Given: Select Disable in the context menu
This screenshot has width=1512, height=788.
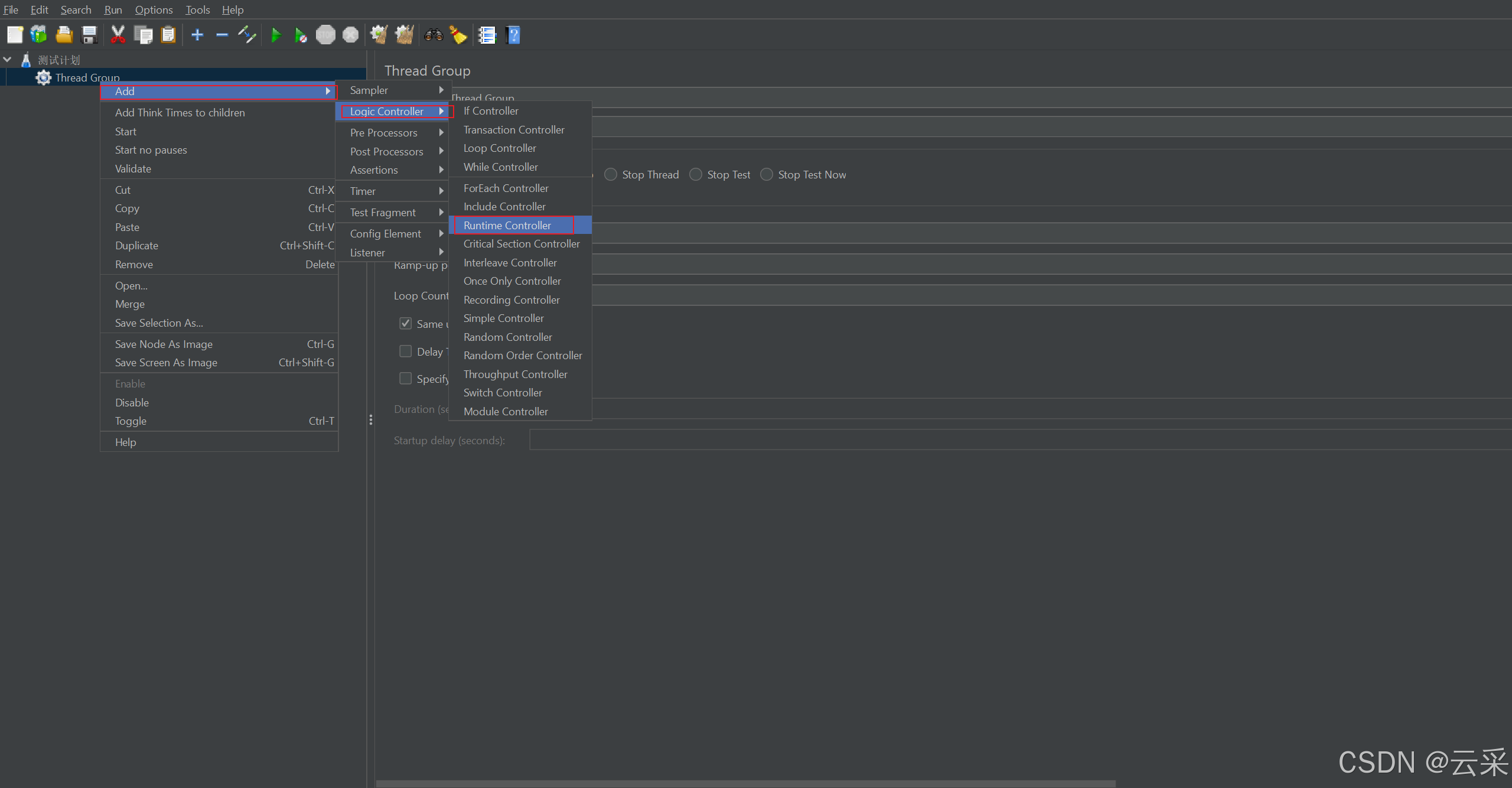Looking at the screenshot, I should [x=219, y=402].
